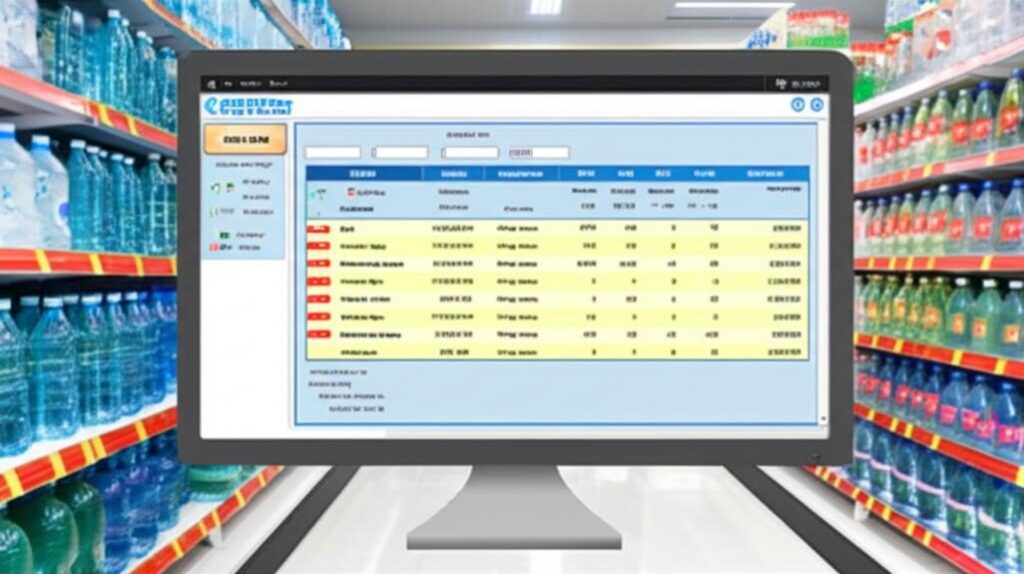
Task: Click the icon at the black bar's right end
Action: click(x=781, y=84)
